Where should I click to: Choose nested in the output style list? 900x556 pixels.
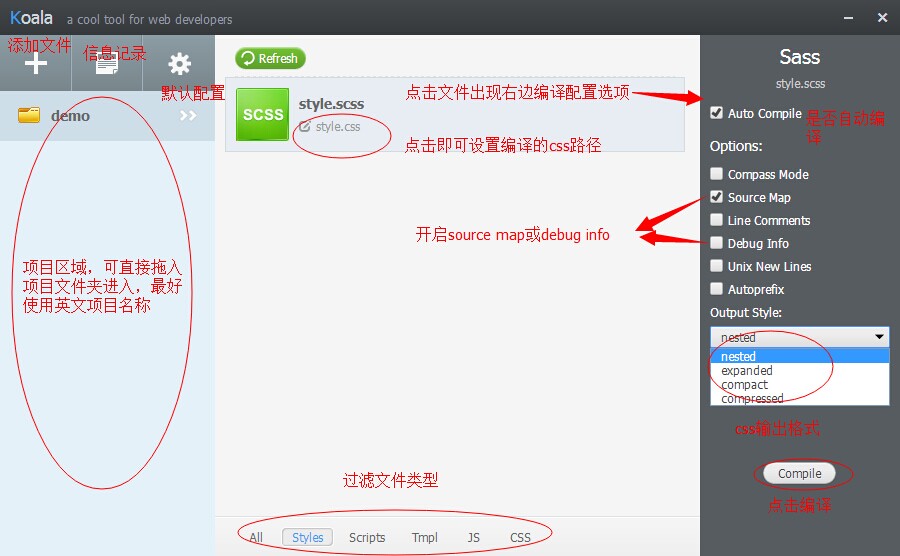(x=800, y=356)
